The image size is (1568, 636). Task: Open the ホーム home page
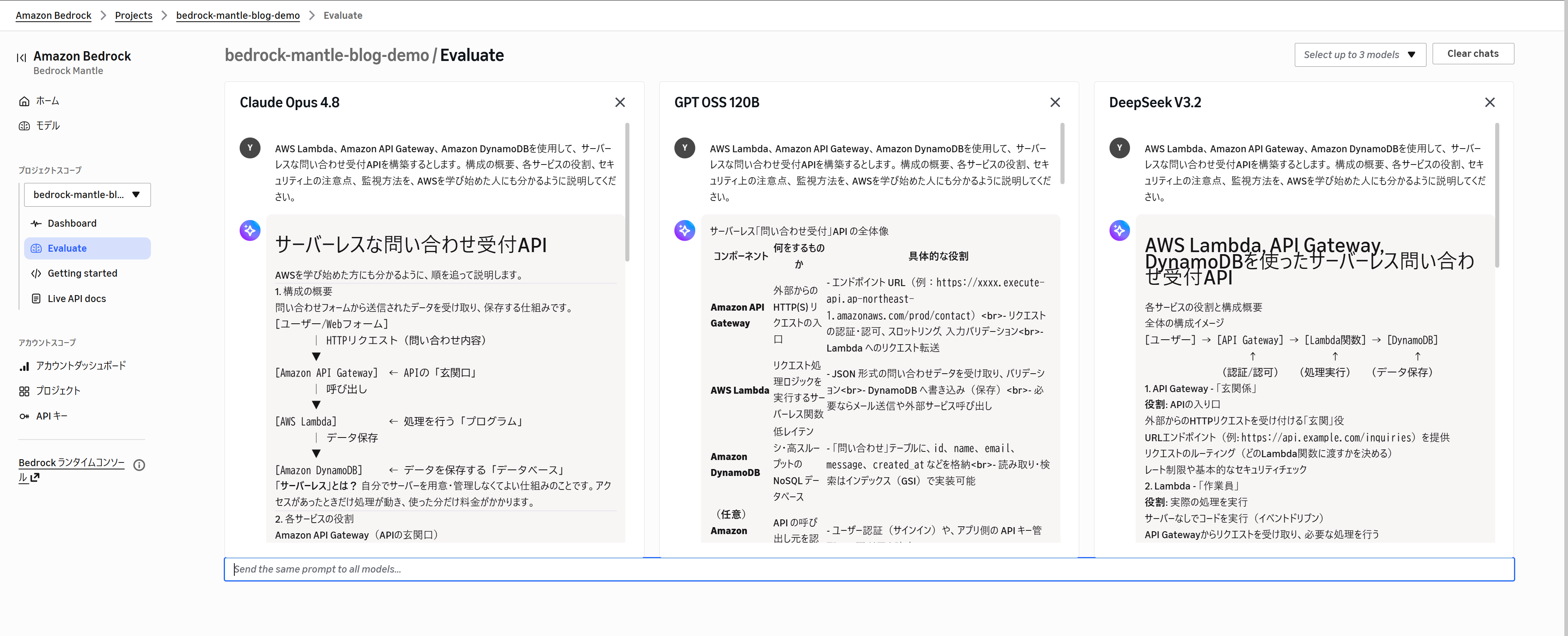tap(47, 101)
